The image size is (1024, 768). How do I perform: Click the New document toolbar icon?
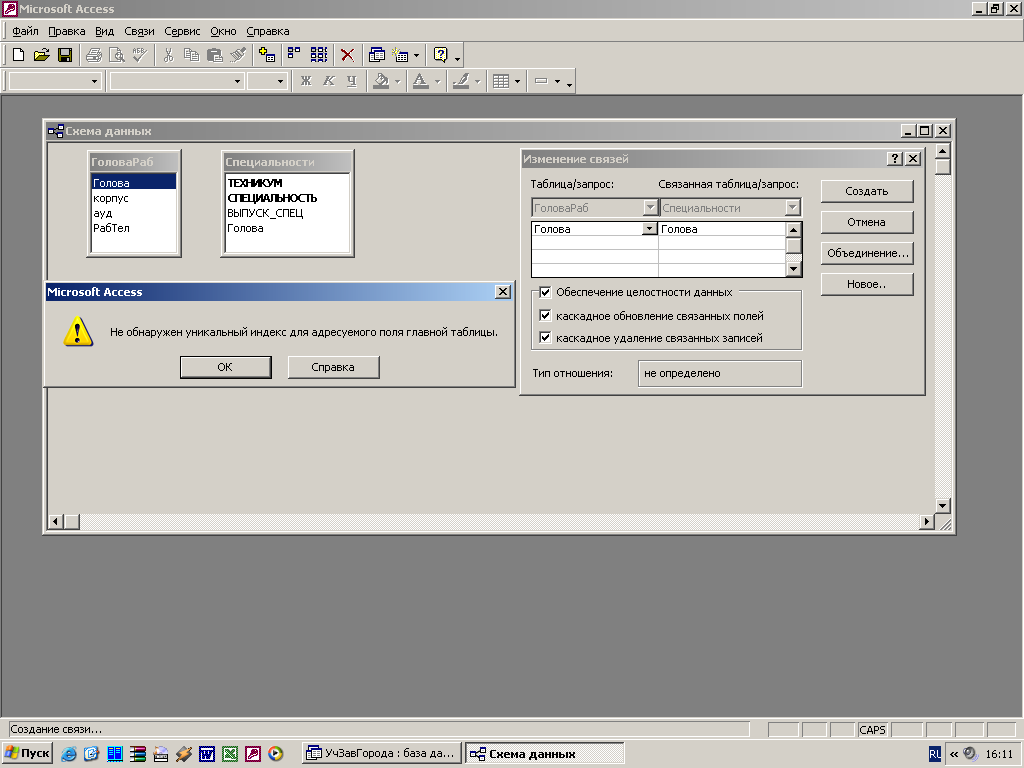18,56
